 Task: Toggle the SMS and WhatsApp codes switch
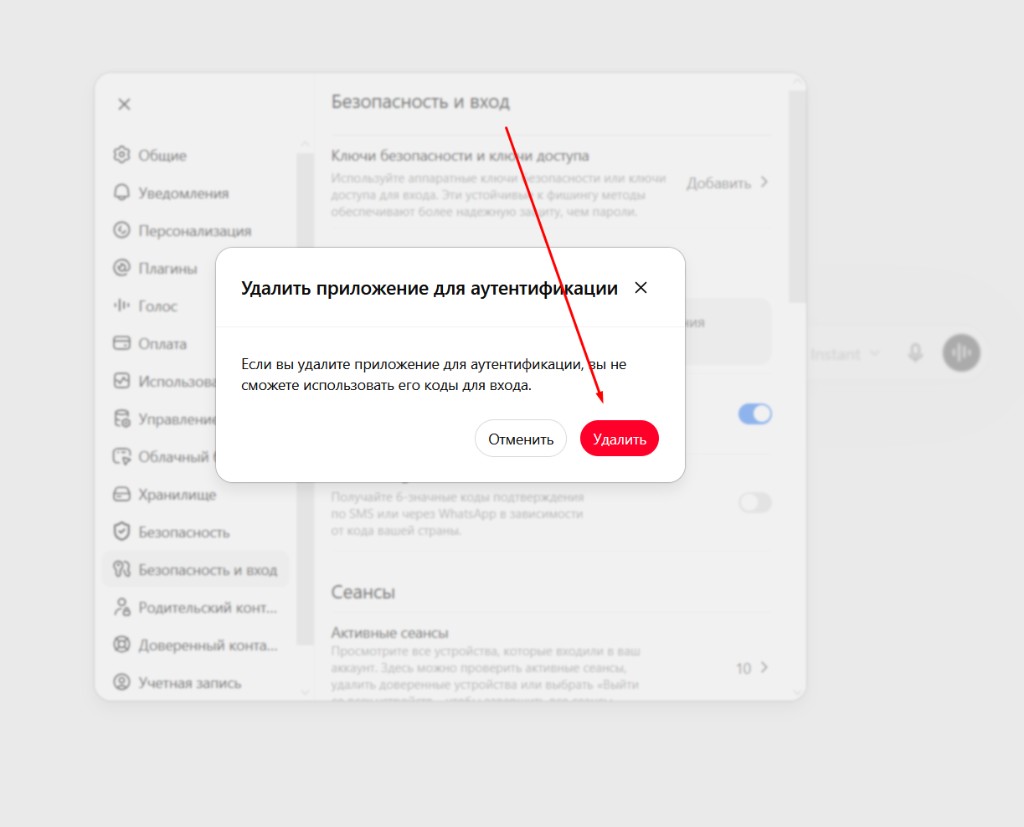pos(755,502)
